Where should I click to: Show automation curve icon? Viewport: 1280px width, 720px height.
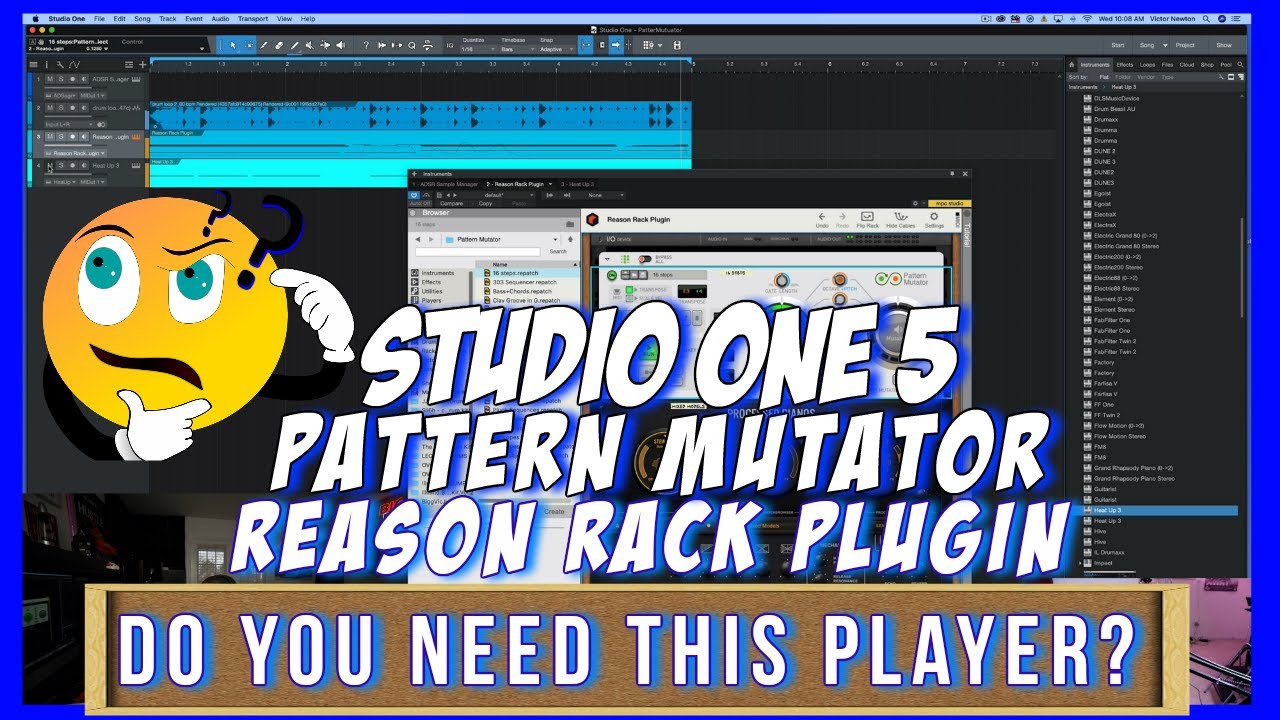pos(74,65)
